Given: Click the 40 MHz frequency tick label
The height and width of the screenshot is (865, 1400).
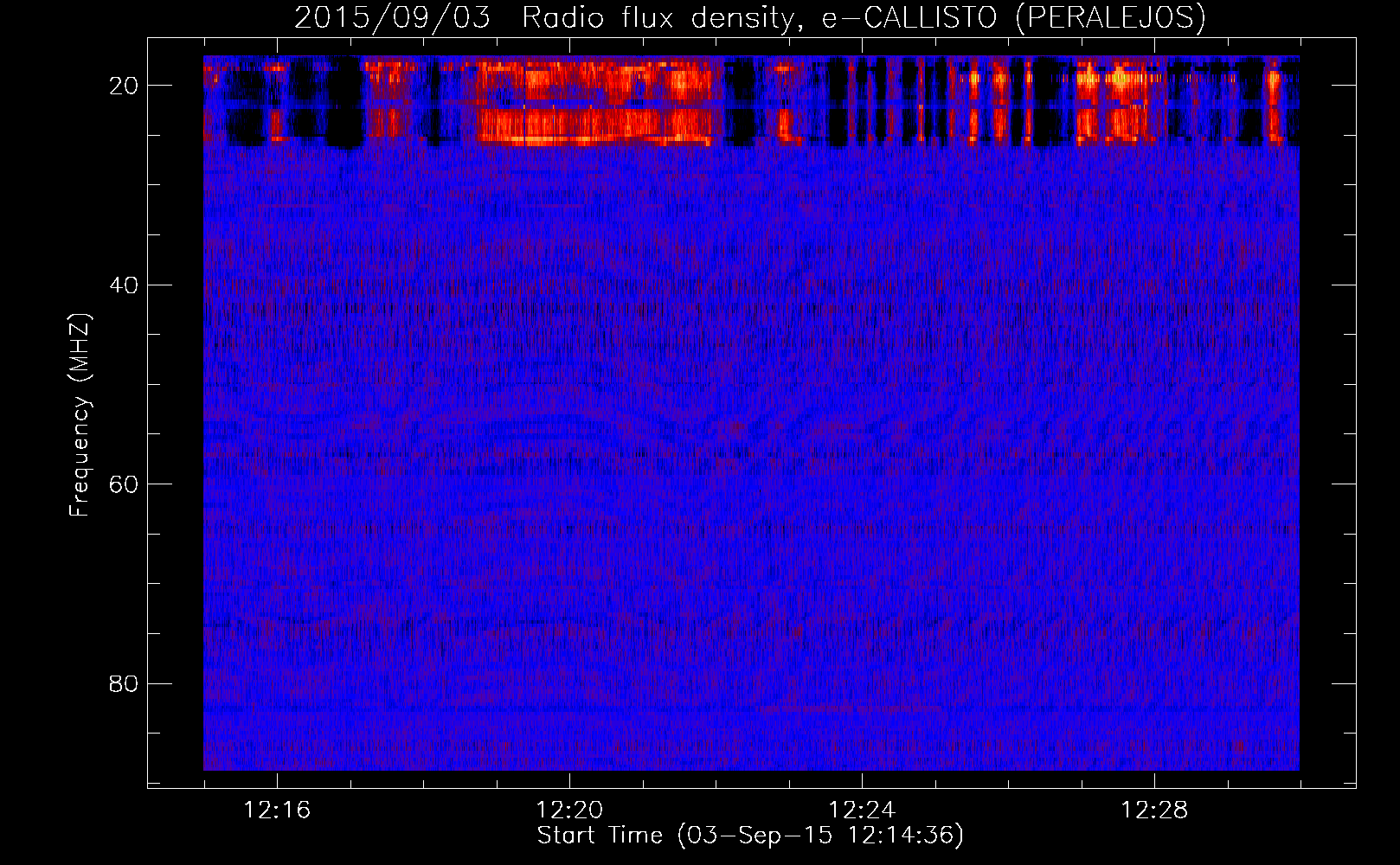Looking at the screenshot, I should [124, 285].
